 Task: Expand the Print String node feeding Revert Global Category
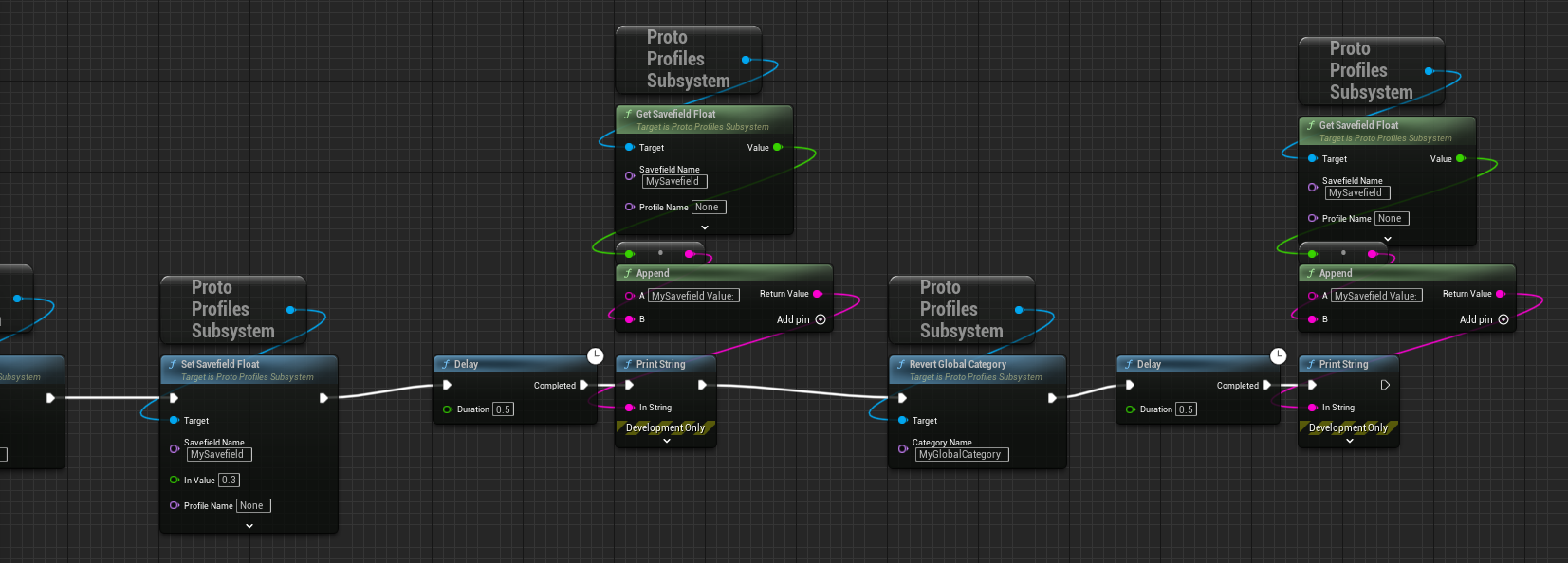pos(666,441)
